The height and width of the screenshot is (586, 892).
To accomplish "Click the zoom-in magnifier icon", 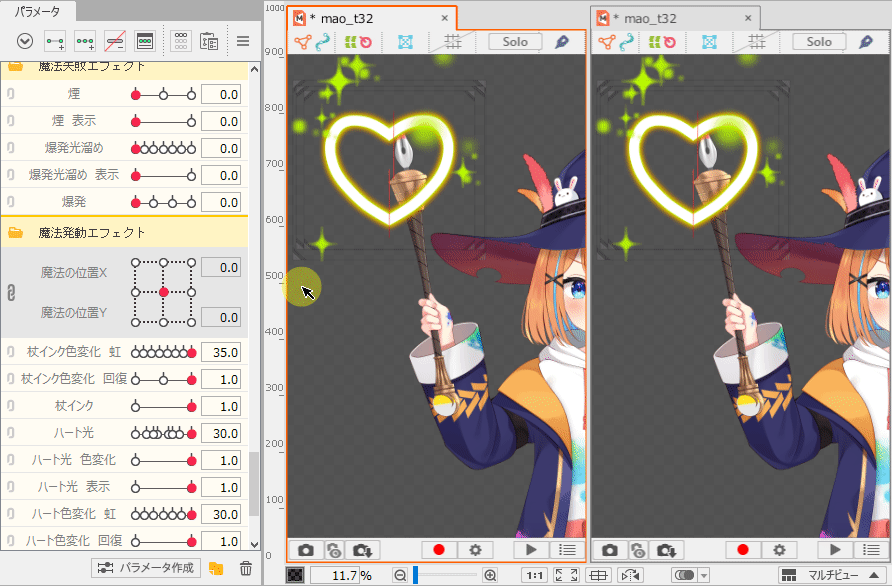I will pyautogui.click(x=490, y=576).
